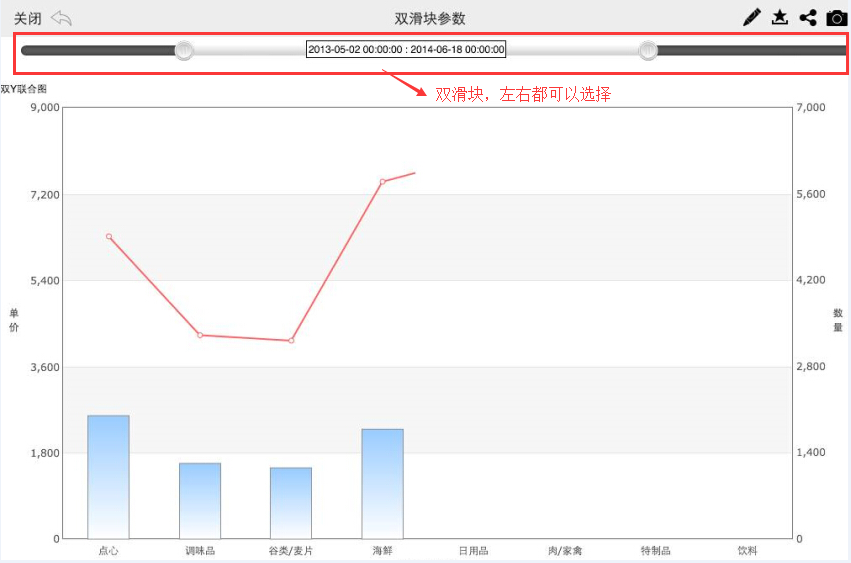Click the 9,000 left axis value

[x=45, y=107]
